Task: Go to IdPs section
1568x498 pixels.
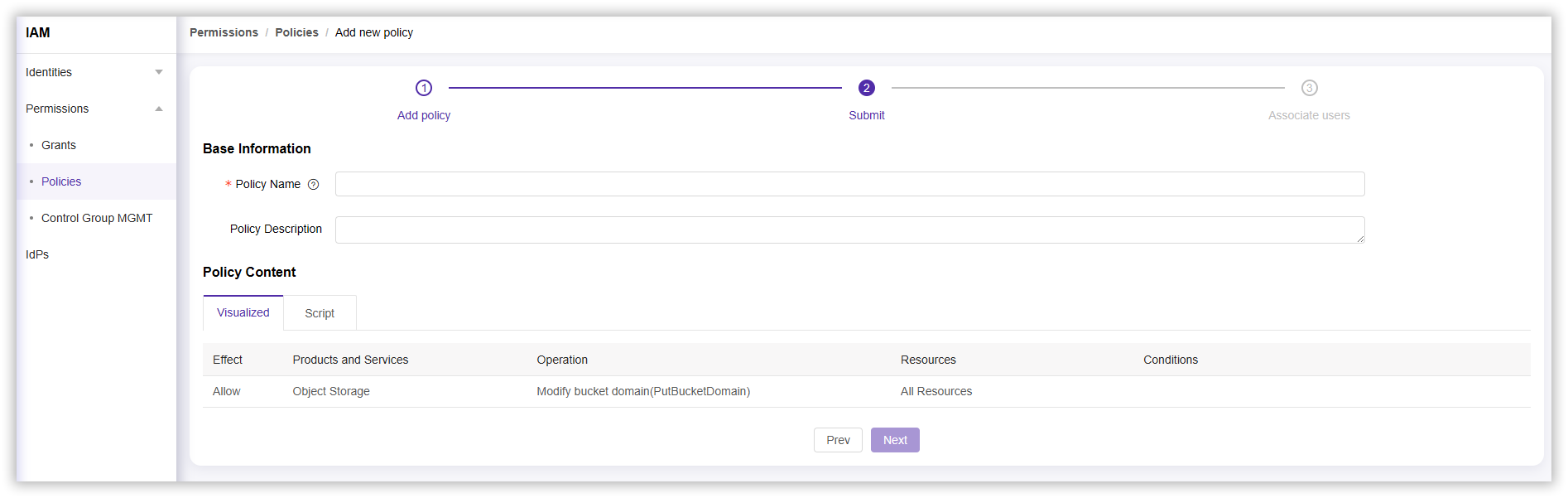Action: coord(37,254)
